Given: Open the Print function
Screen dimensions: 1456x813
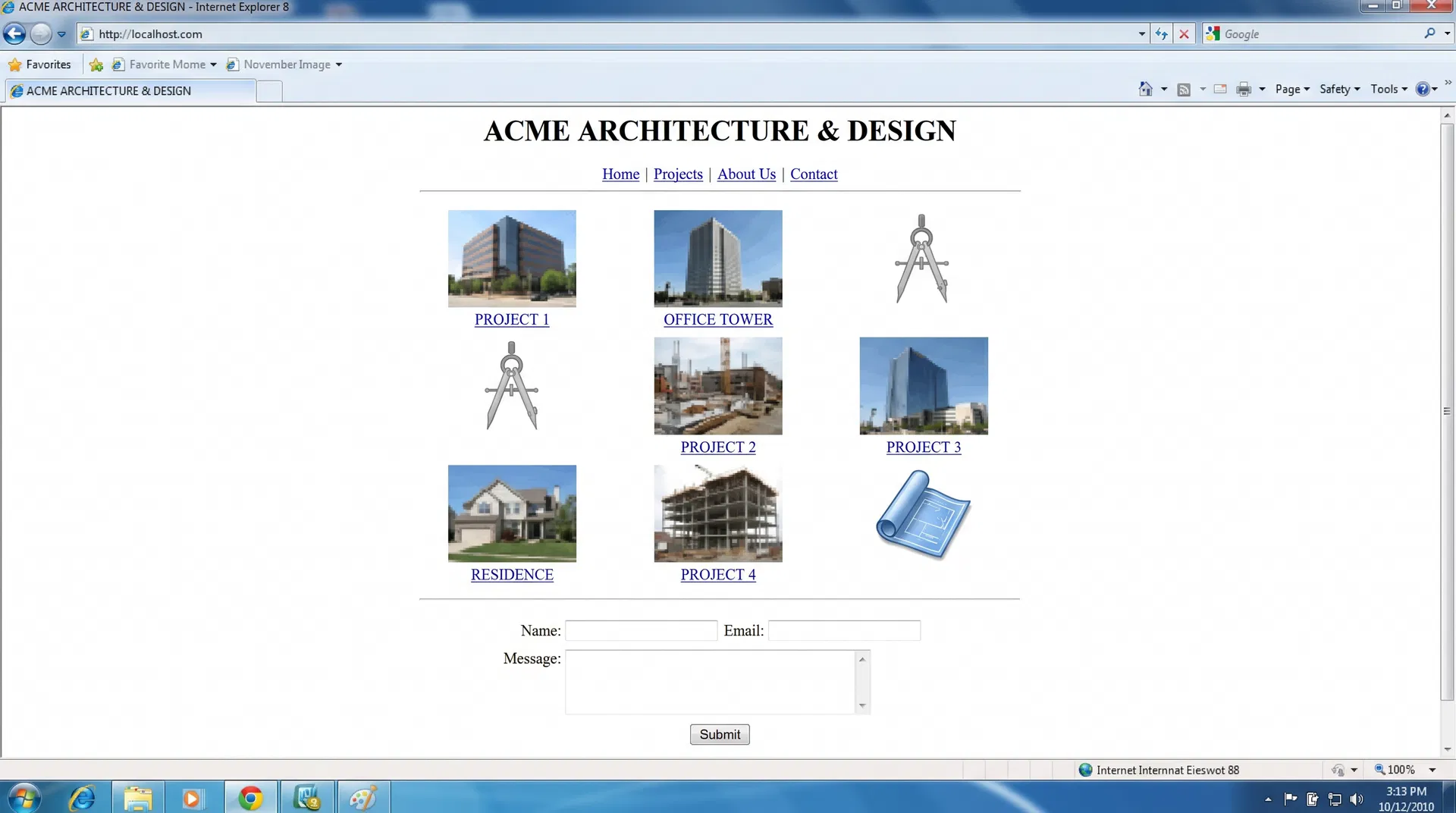Looking at the screenshot, I should pyautogui.click(x=1244, y=89).
